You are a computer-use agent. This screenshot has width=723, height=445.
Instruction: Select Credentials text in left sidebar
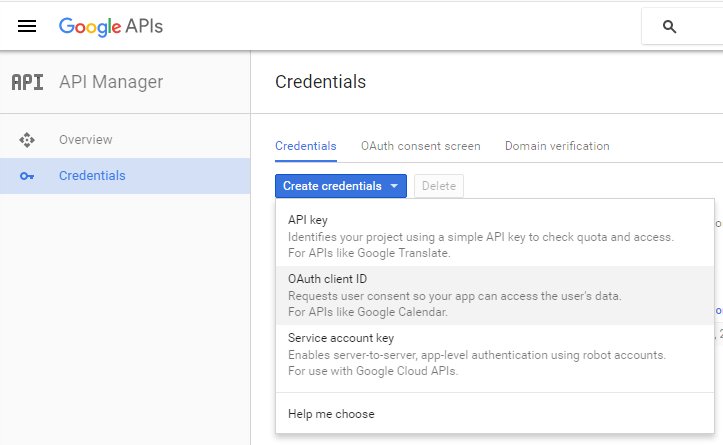tap(92, 176)
